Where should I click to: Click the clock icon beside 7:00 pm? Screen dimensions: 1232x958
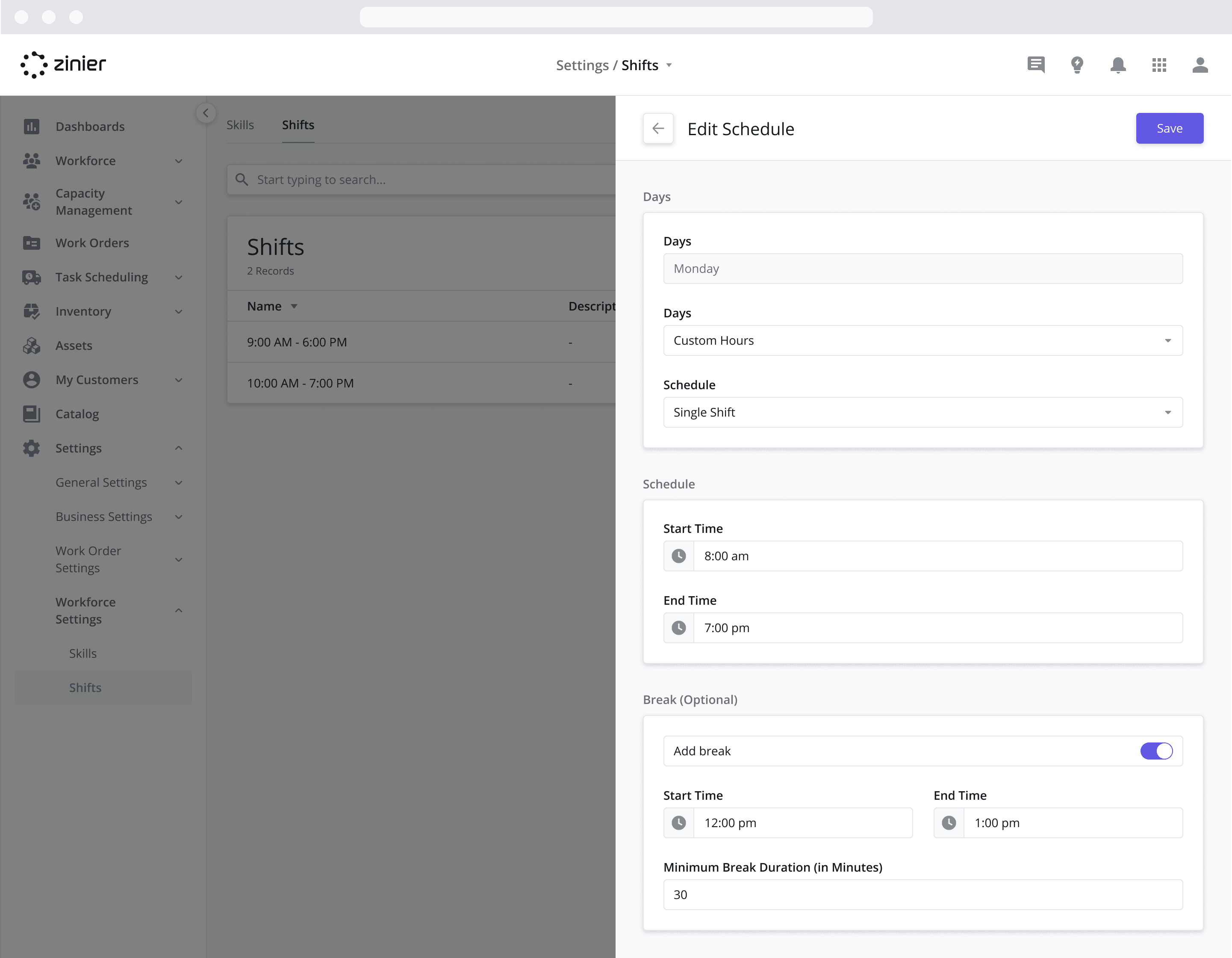(678, 628)
